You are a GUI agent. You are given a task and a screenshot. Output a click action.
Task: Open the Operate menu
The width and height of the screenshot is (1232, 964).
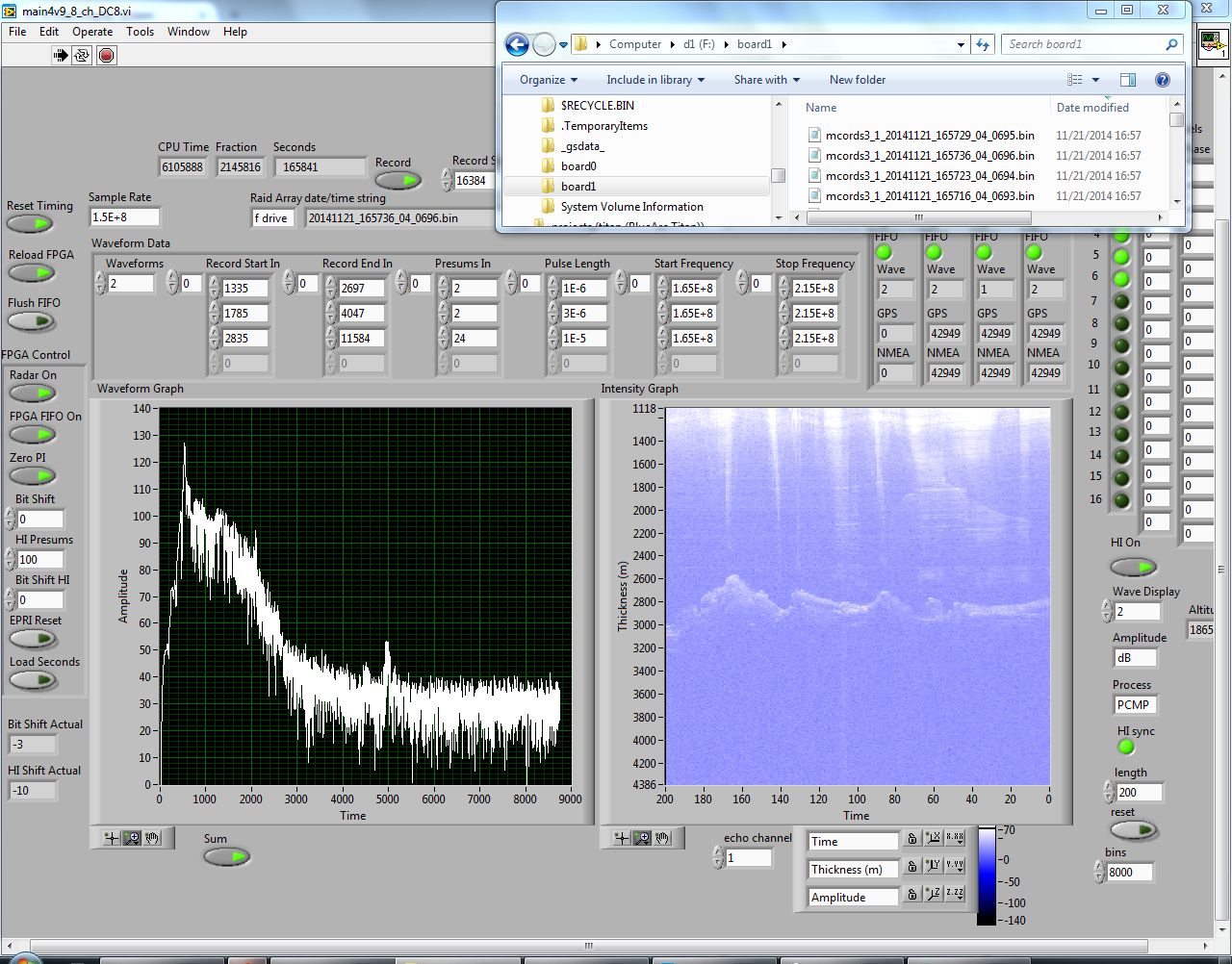pos(92,32)
